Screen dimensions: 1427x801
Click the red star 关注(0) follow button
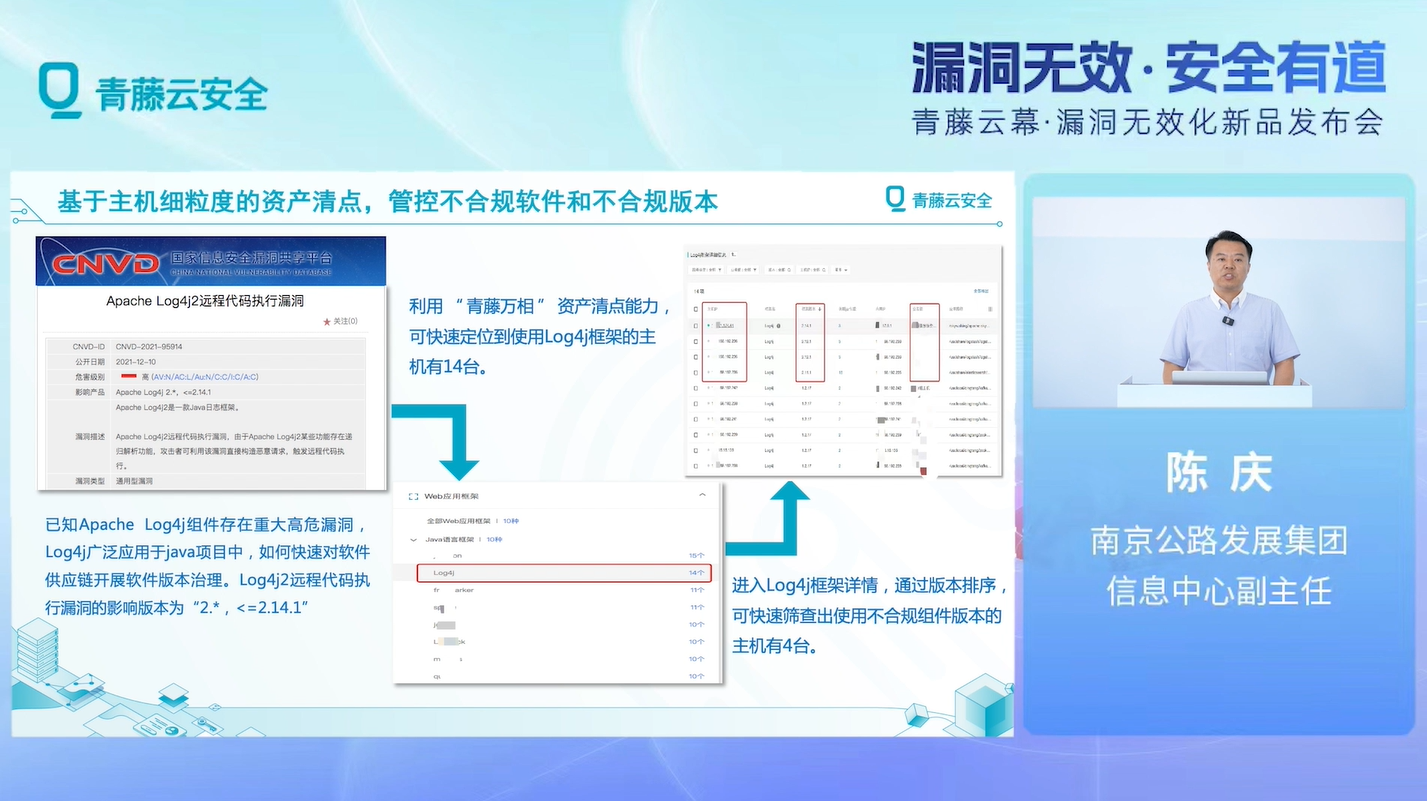340,321
